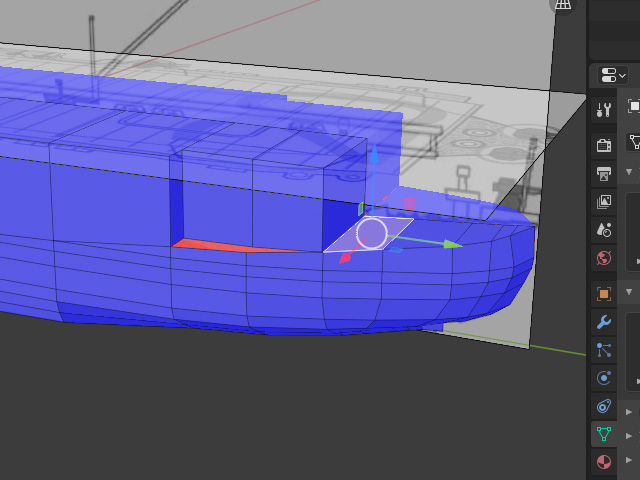
Task: Click the red X-axis gizmo arrow
Action: (345, 258)
